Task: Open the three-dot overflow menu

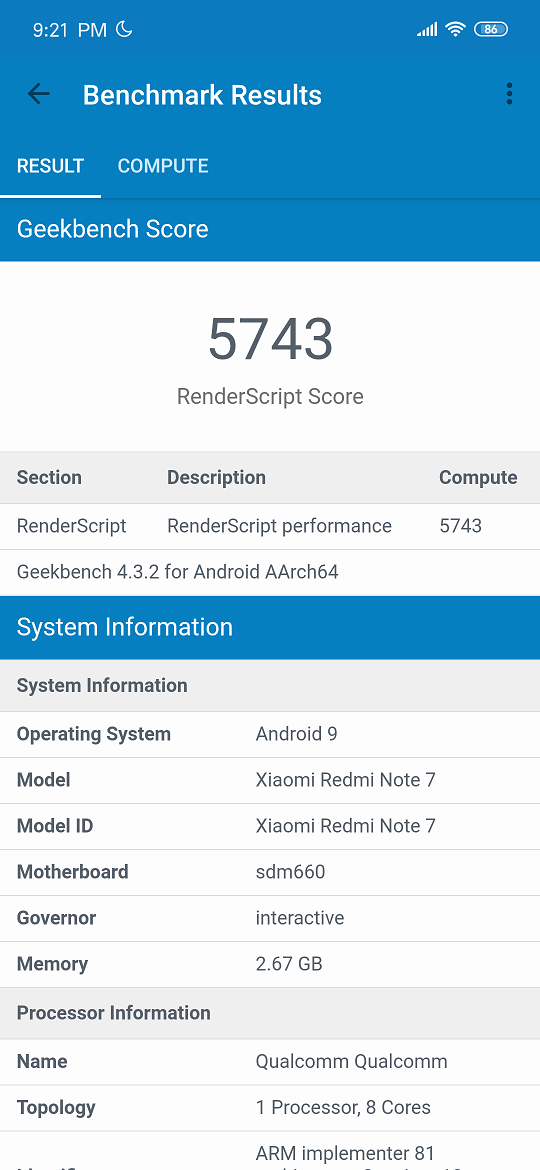Action: 509,94
